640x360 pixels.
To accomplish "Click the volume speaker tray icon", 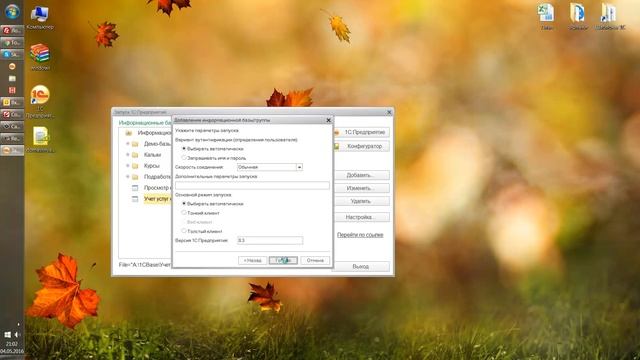I will [17, 335].
